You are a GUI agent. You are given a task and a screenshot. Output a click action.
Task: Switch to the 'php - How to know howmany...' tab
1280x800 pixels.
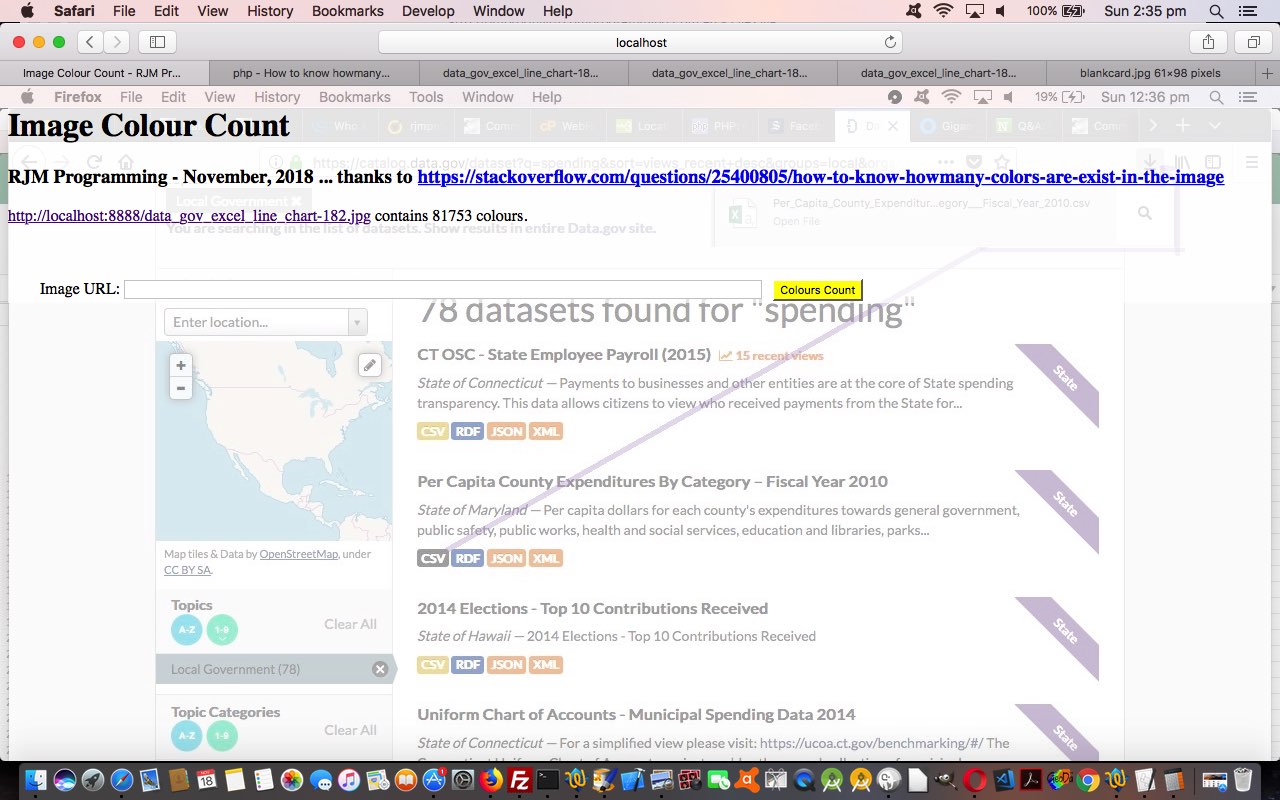(x=311, y=73)
